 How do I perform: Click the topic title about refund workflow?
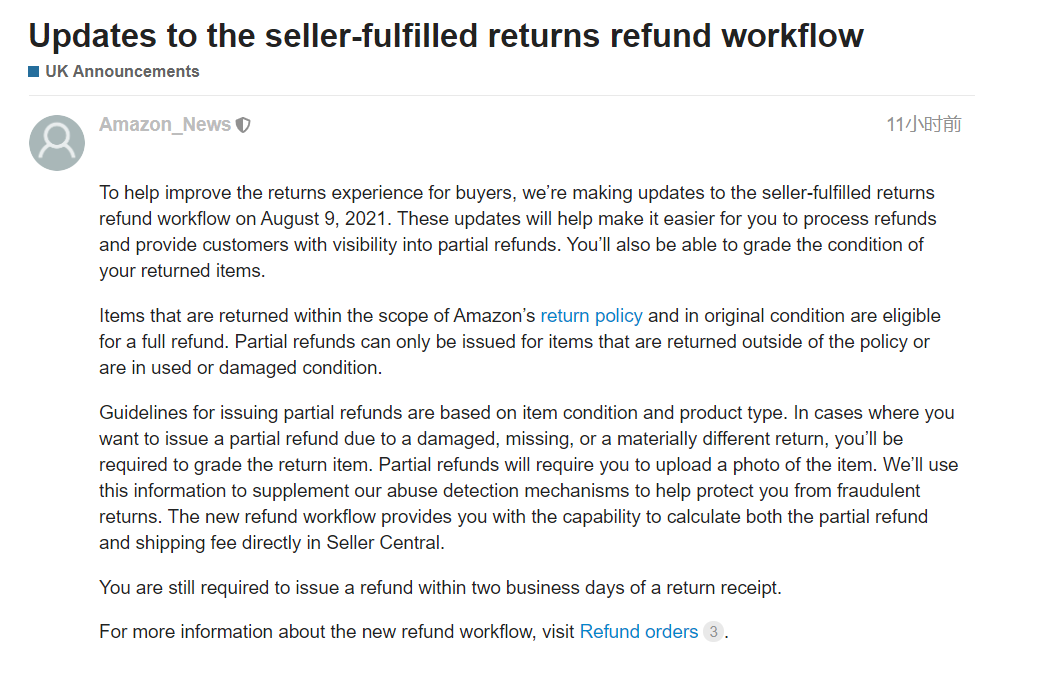coord(446,36)
